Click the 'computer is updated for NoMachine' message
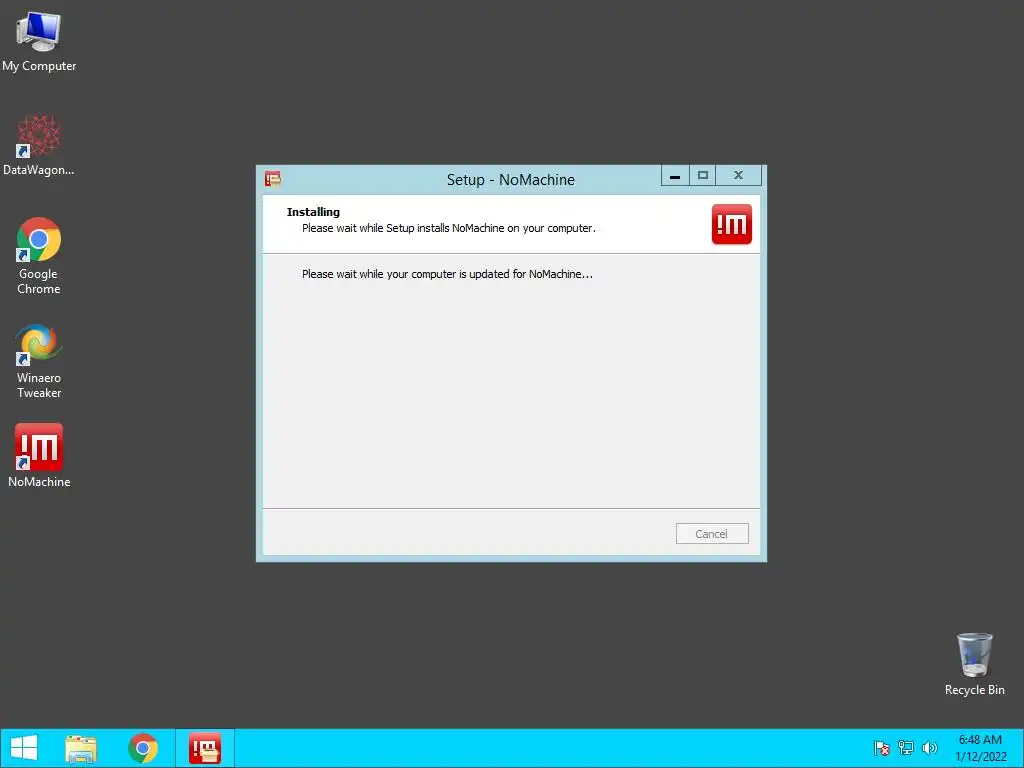 [x=447, y=274]
